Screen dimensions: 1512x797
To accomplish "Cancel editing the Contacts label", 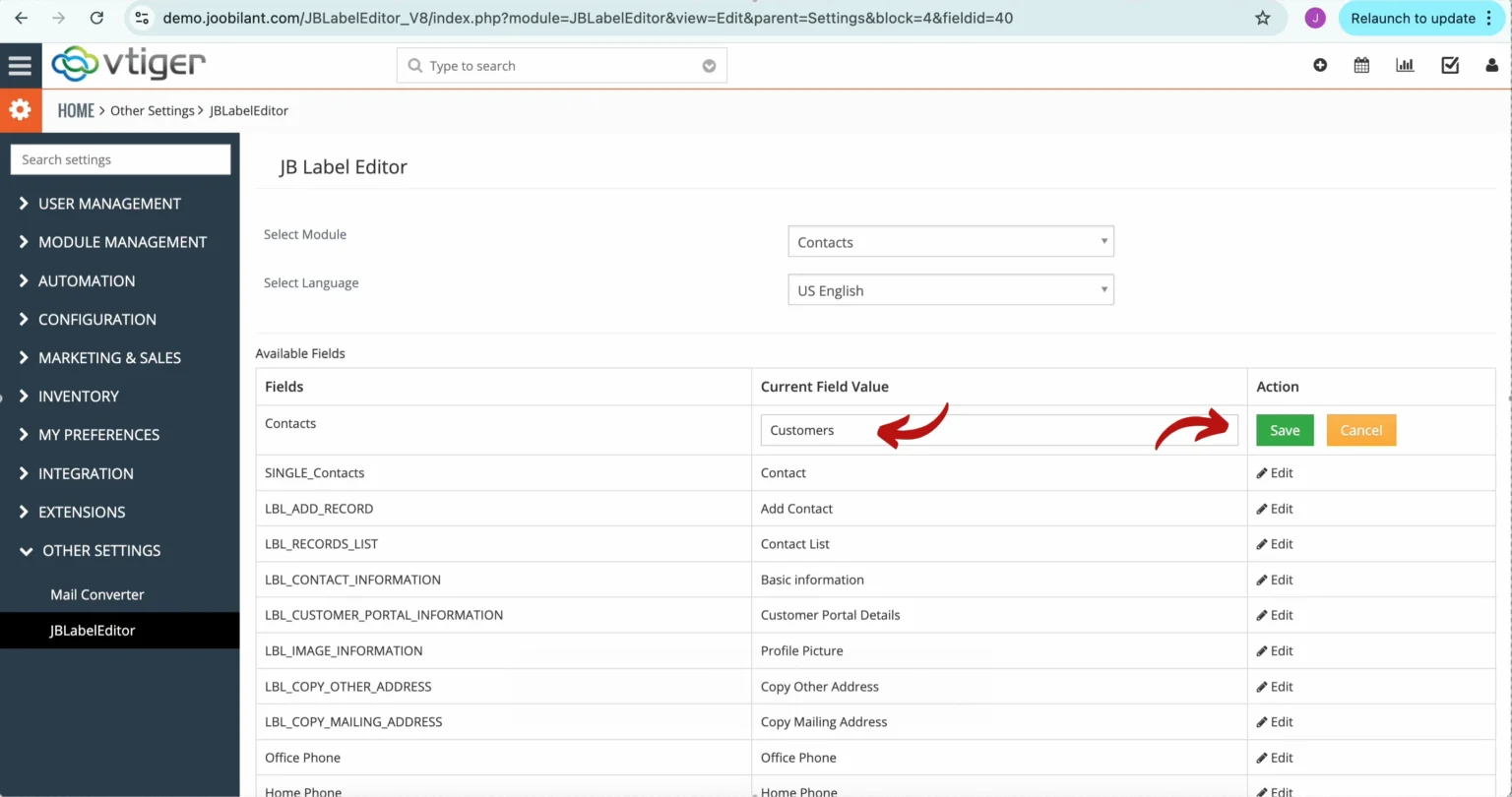I will (x=1360, y=430).
